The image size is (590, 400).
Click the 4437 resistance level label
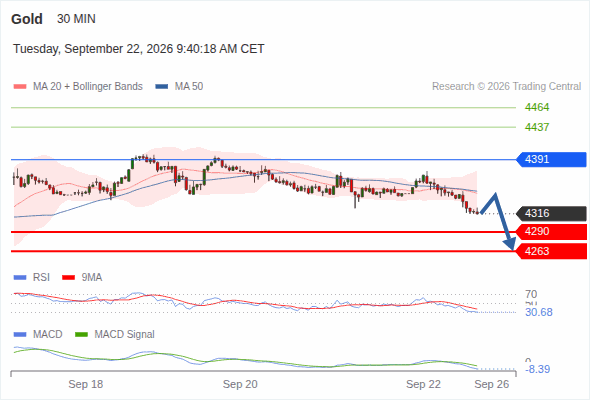click(x=537, y=127)
